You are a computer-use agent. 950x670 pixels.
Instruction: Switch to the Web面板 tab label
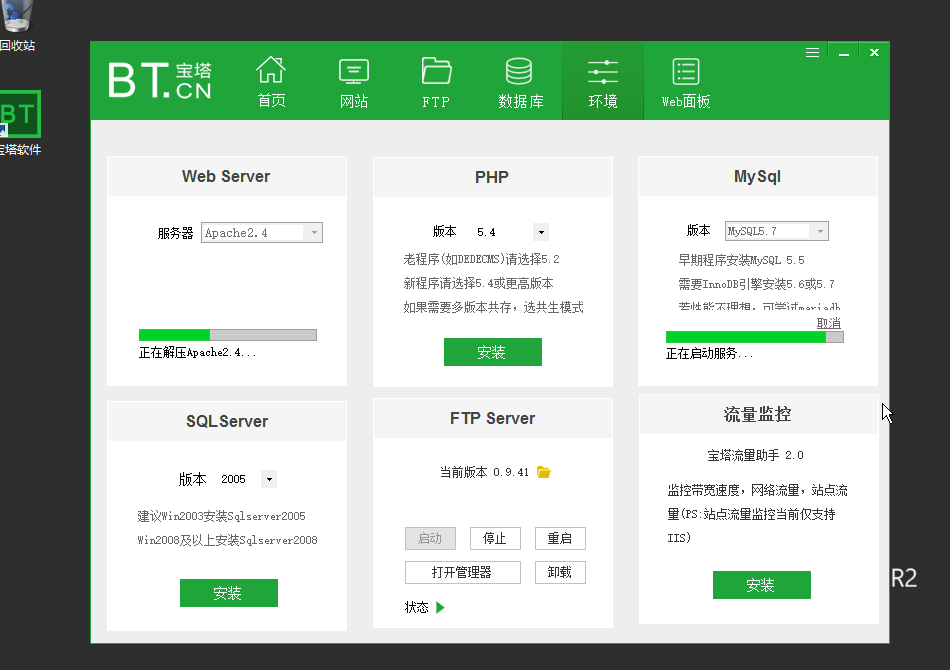(x=686, y=101)
